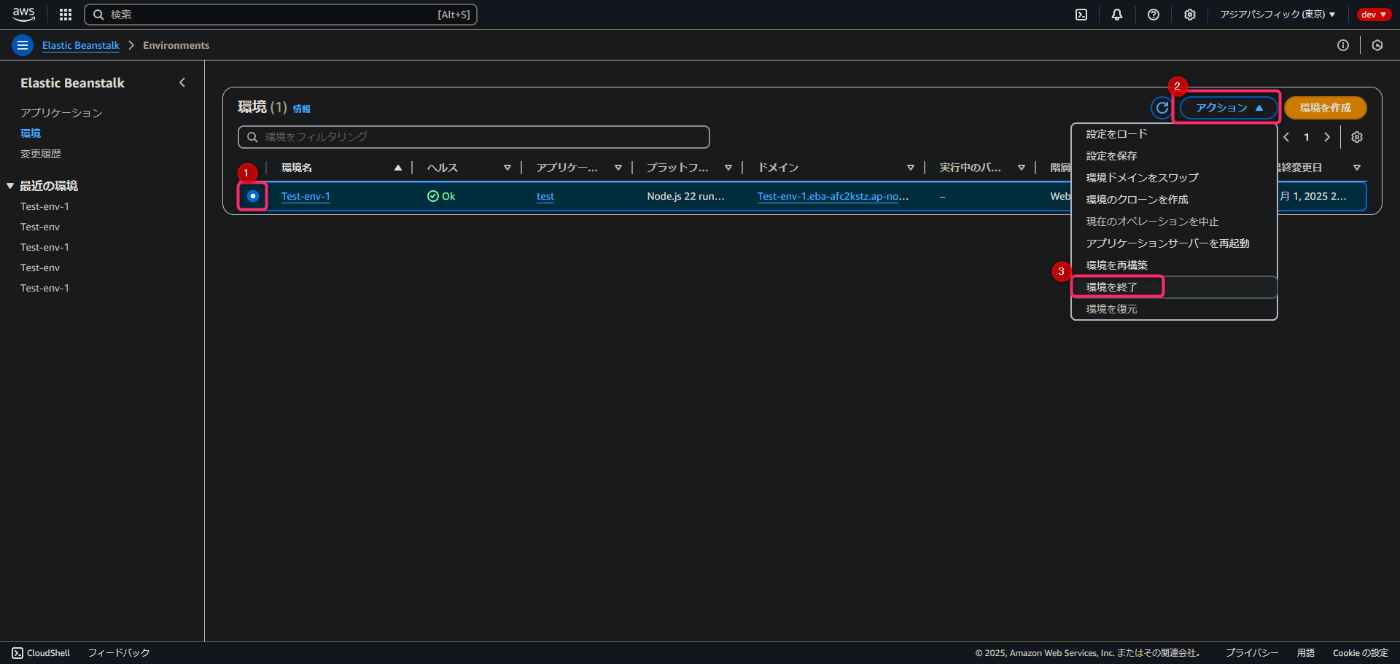This screenshot has height=664, width=1400.
Task: Refresh the environments list
Action: pyautogui.click(x=1161, y=108)
